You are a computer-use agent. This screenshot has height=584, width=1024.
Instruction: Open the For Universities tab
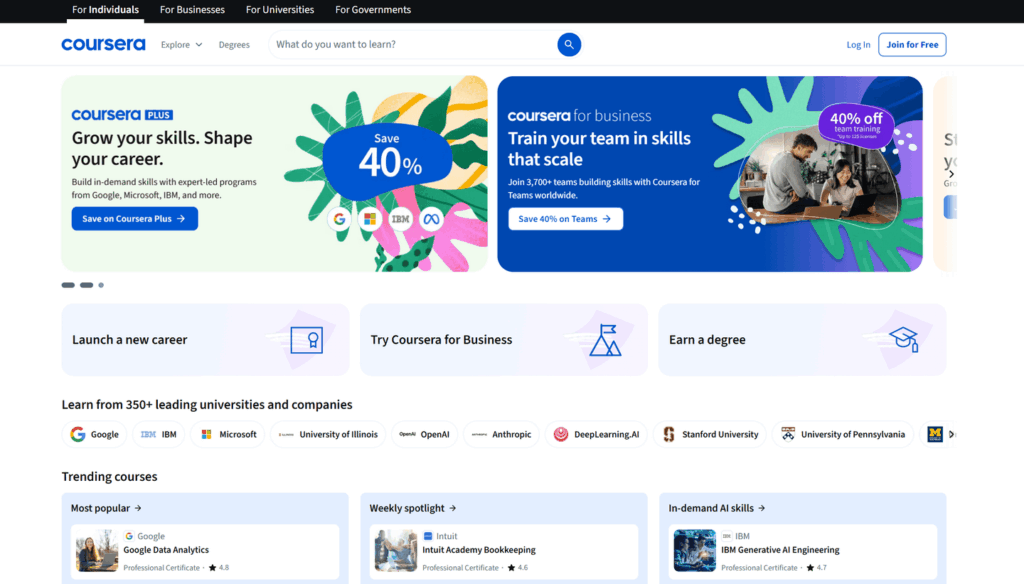280,10
